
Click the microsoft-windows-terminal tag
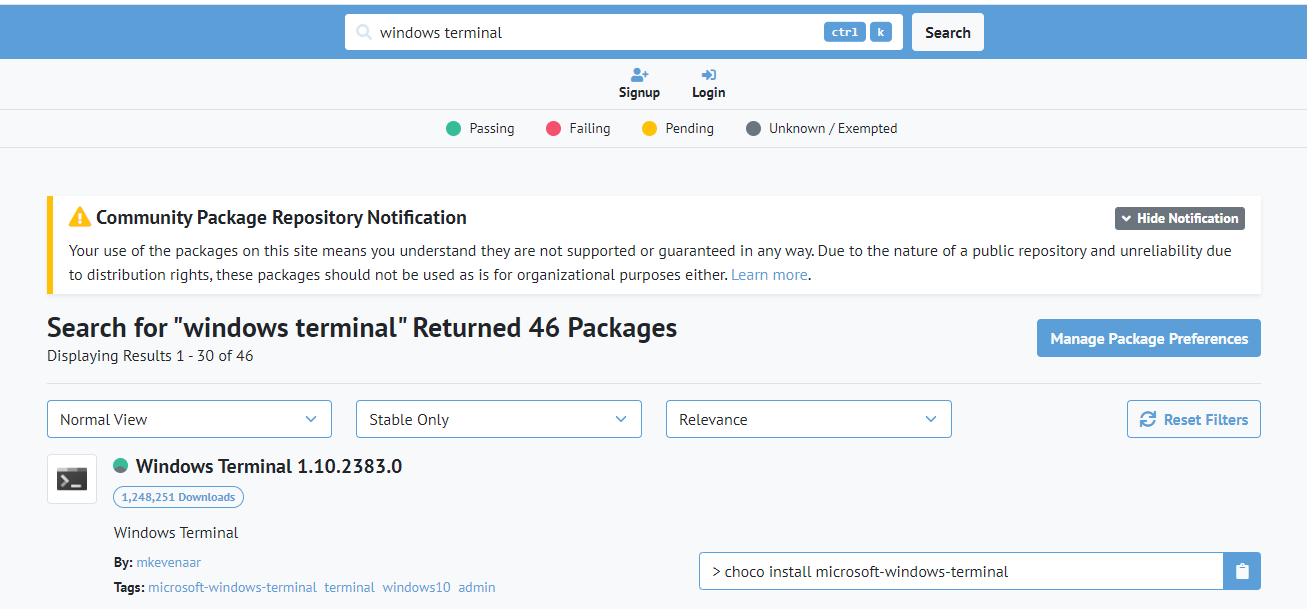coord(233,587)
